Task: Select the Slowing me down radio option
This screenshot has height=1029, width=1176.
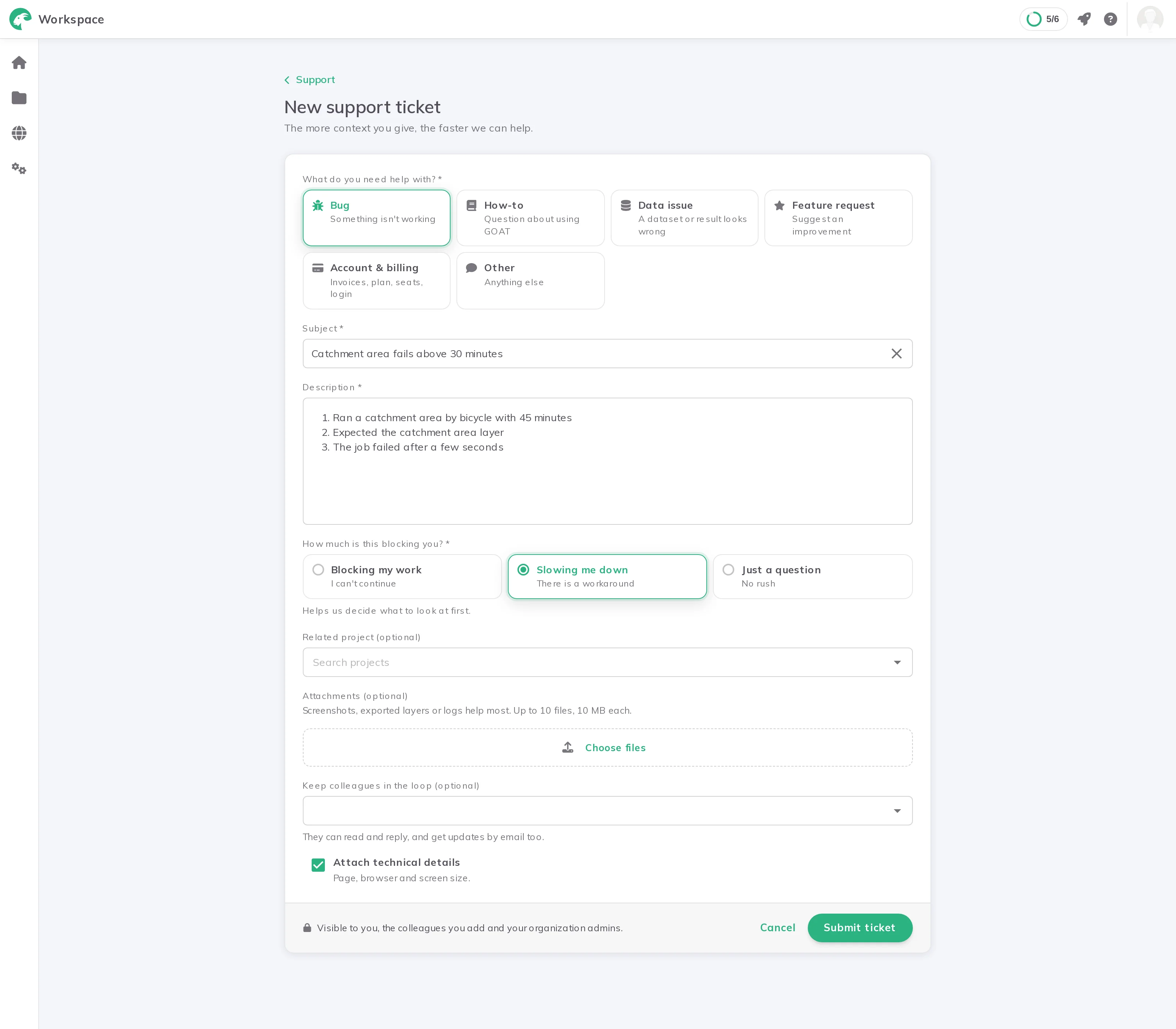Action: 607,577
